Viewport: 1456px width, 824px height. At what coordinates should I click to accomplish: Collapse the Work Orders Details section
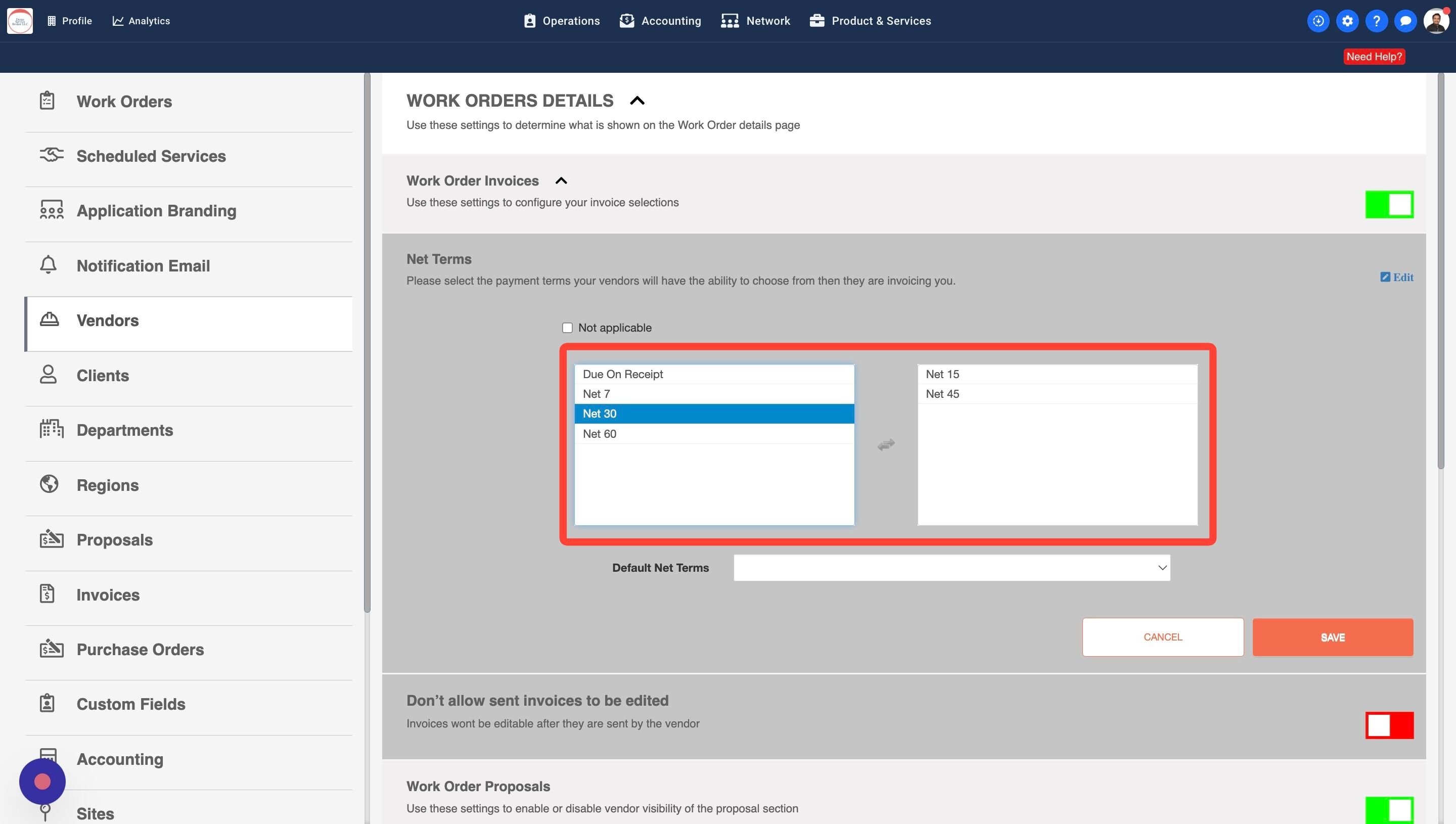click(636, 101)
